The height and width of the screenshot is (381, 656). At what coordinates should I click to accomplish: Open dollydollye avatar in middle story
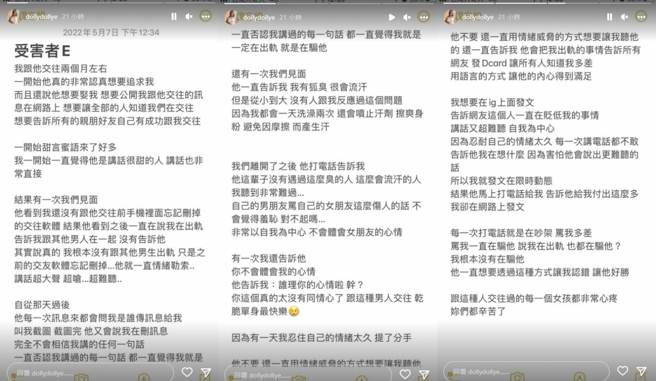pos(231,17)
